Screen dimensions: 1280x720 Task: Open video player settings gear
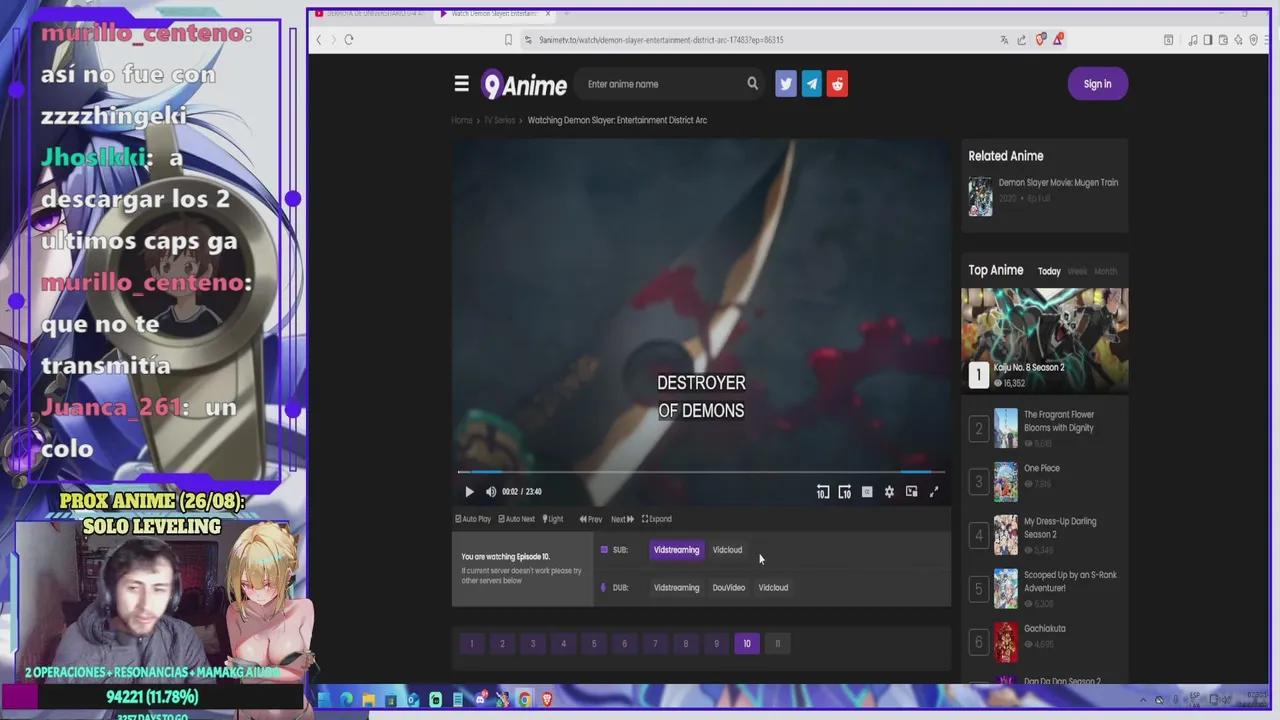point(889,491)
